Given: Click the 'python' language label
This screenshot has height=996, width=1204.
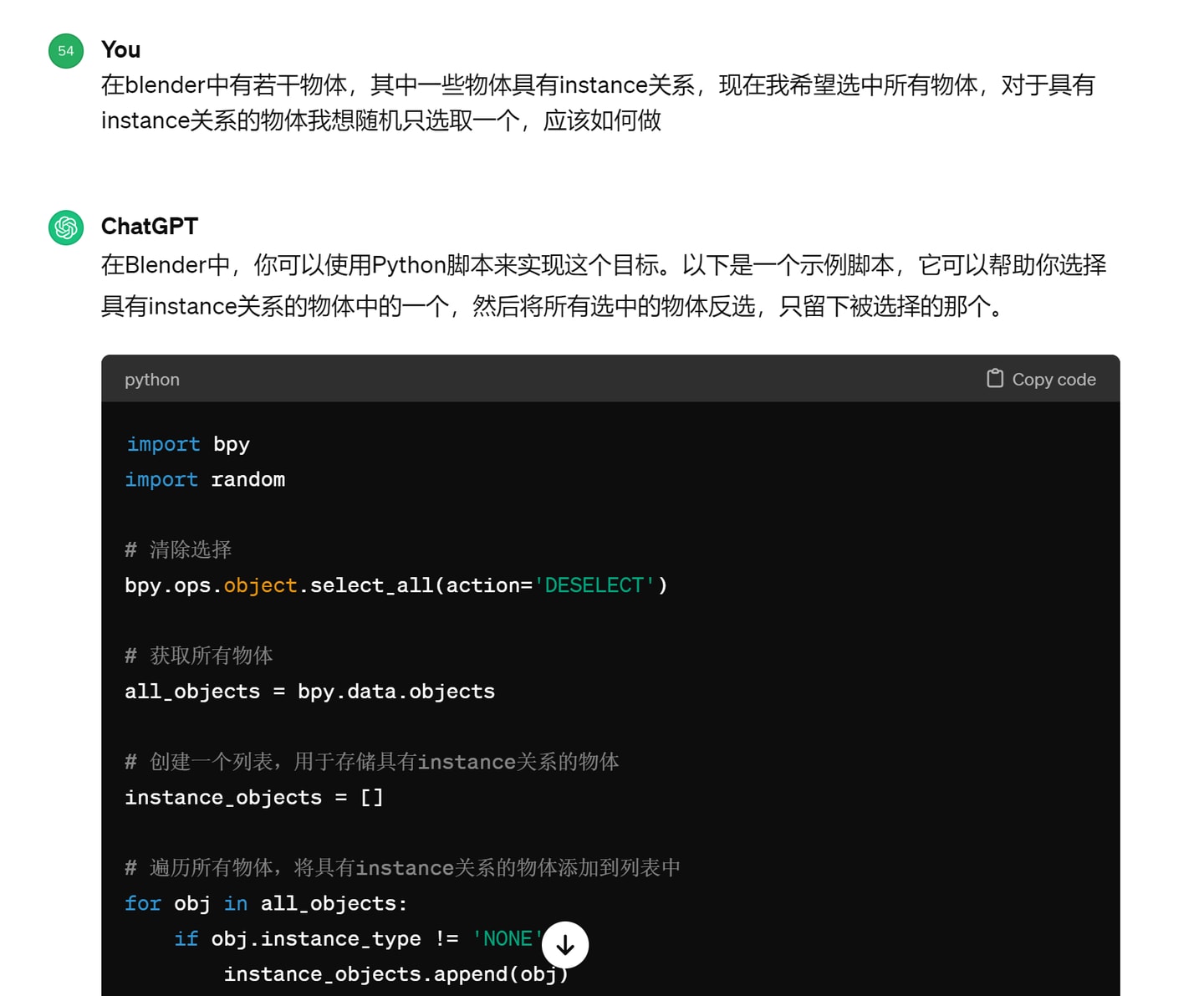Looking at the screenshot, I should (x=152, y=380).
